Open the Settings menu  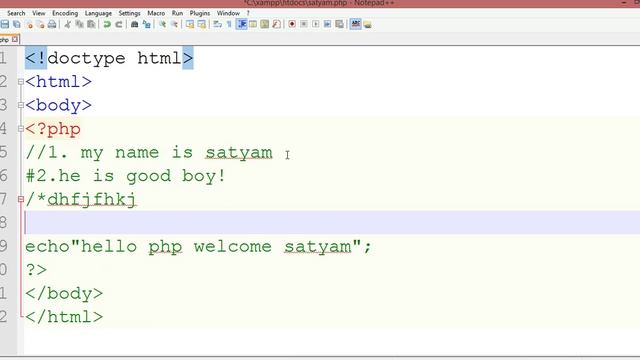129,13
